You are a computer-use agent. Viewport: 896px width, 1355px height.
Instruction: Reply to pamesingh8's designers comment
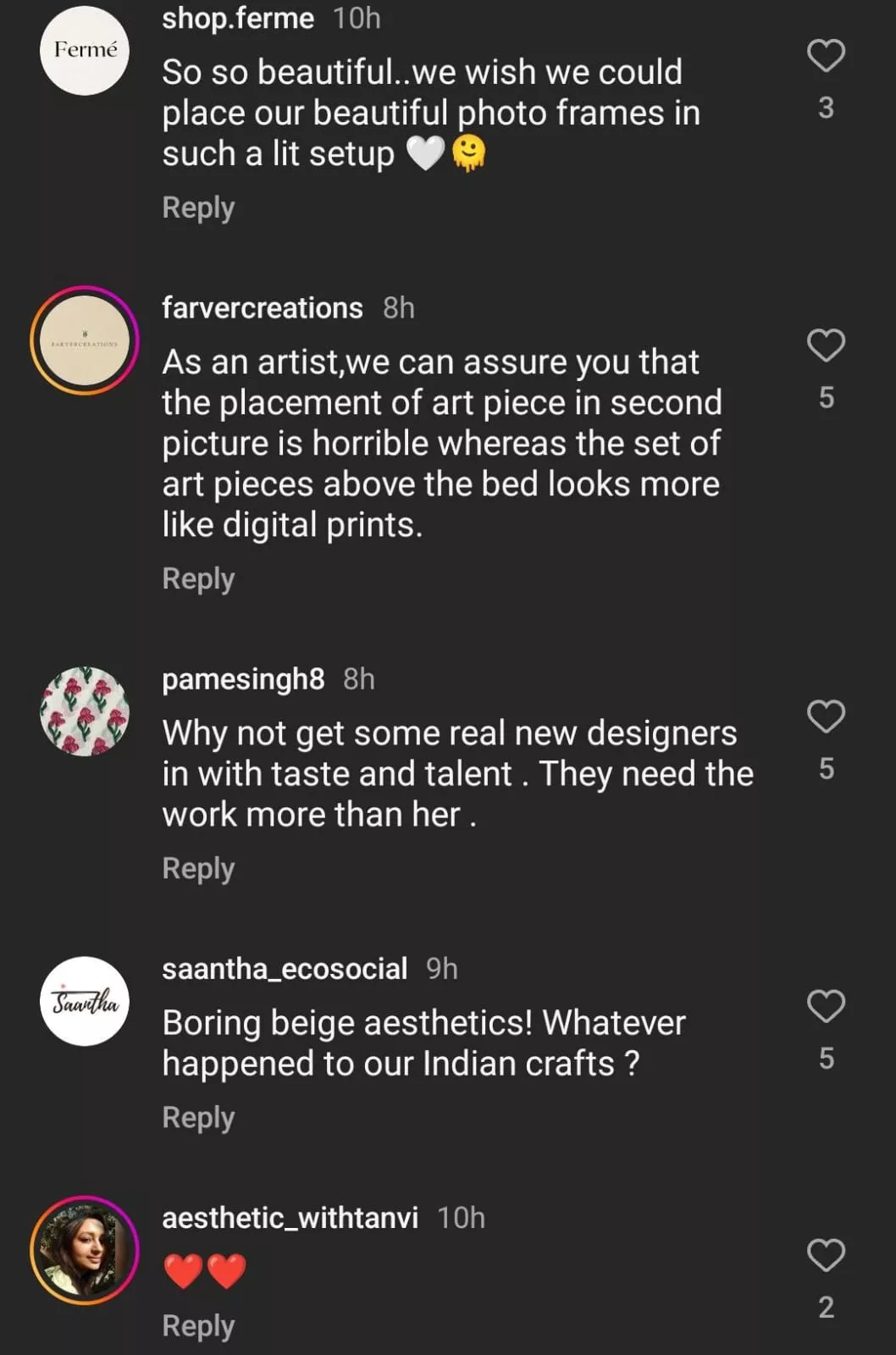click(x=198, y=868)
